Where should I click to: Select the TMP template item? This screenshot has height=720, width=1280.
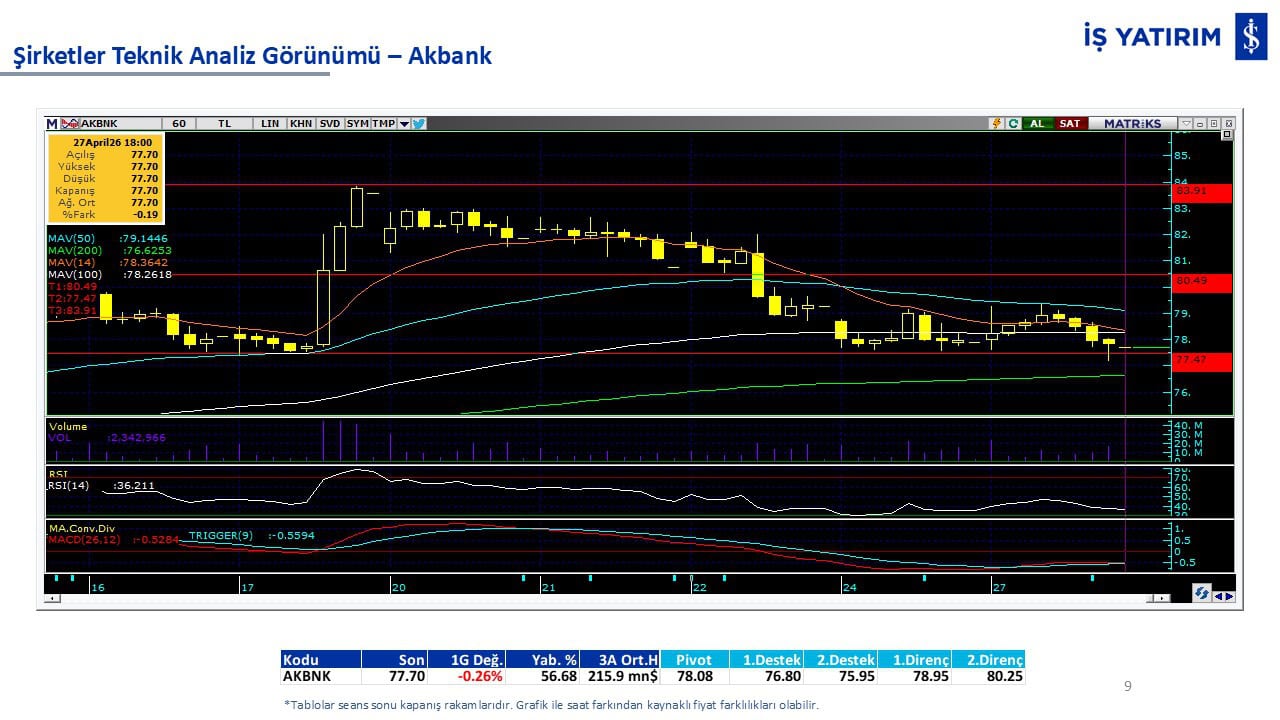383,124
